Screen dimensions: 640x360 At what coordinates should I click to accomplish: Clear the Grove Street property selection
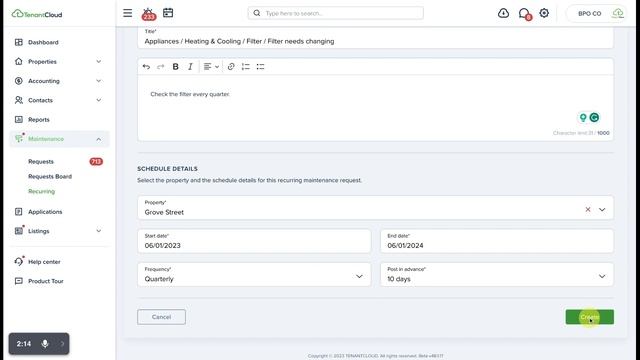pos(588,209)
